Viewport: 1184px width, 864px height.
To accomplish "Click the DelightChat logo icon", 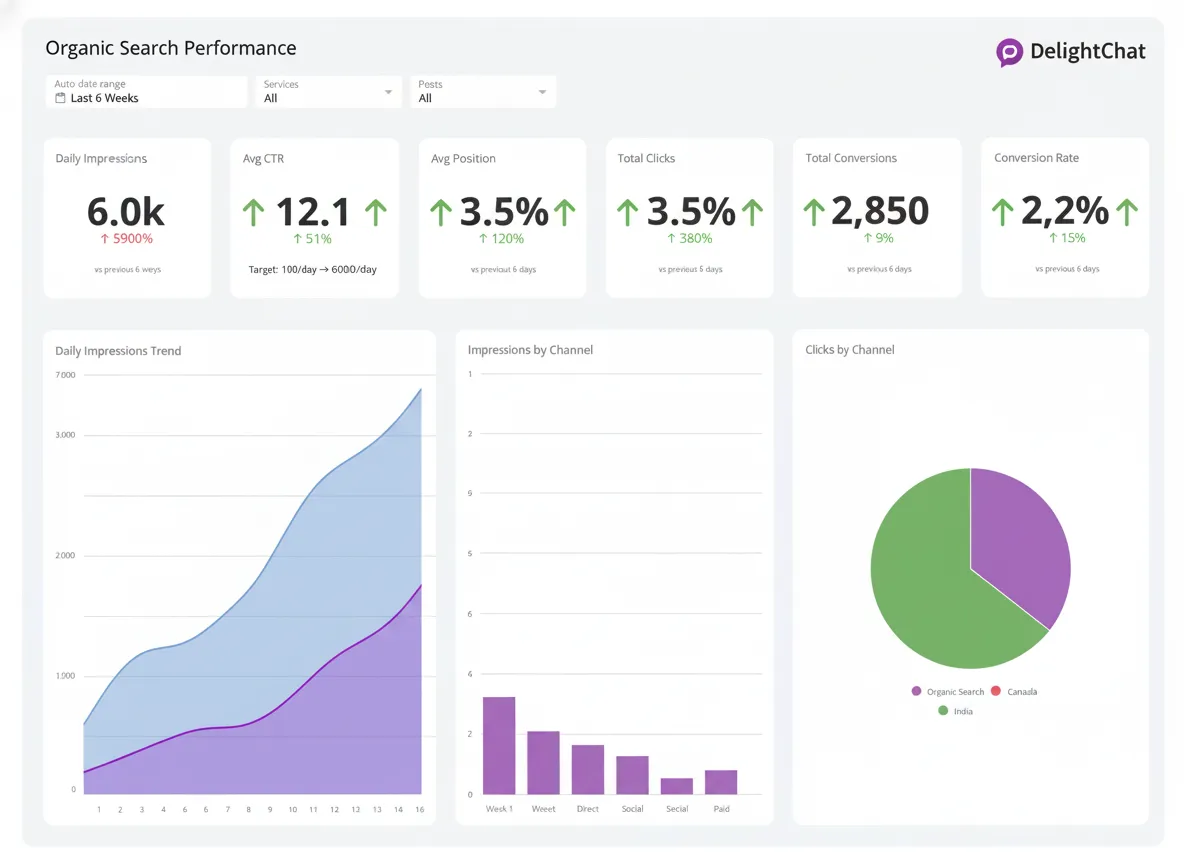I will pyautogui.click(x=1010, y=52).
